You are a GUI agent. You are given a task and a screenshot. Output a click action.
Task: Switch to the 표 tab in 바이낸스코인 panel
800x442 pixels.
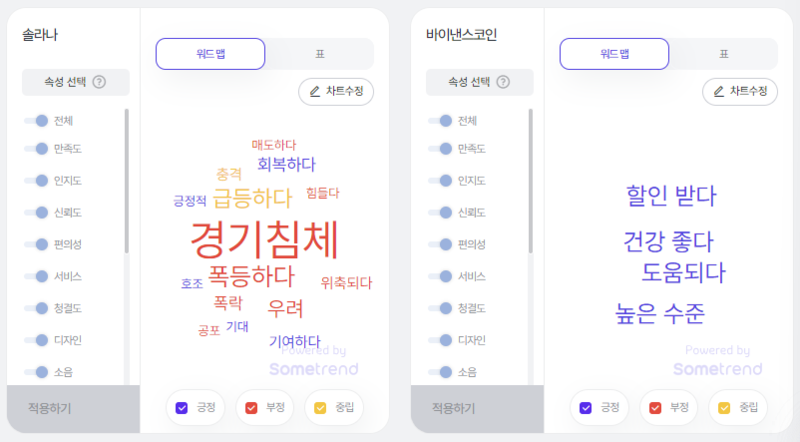[723, 54]
